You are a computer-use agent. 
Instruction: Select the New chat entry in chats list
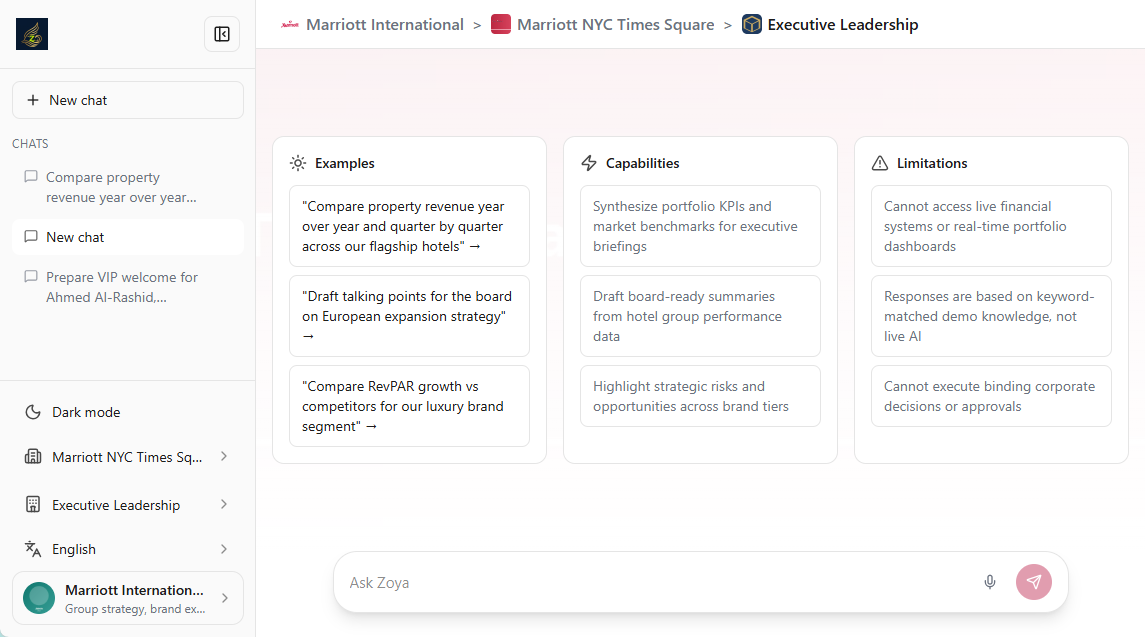tap(128, 237)
